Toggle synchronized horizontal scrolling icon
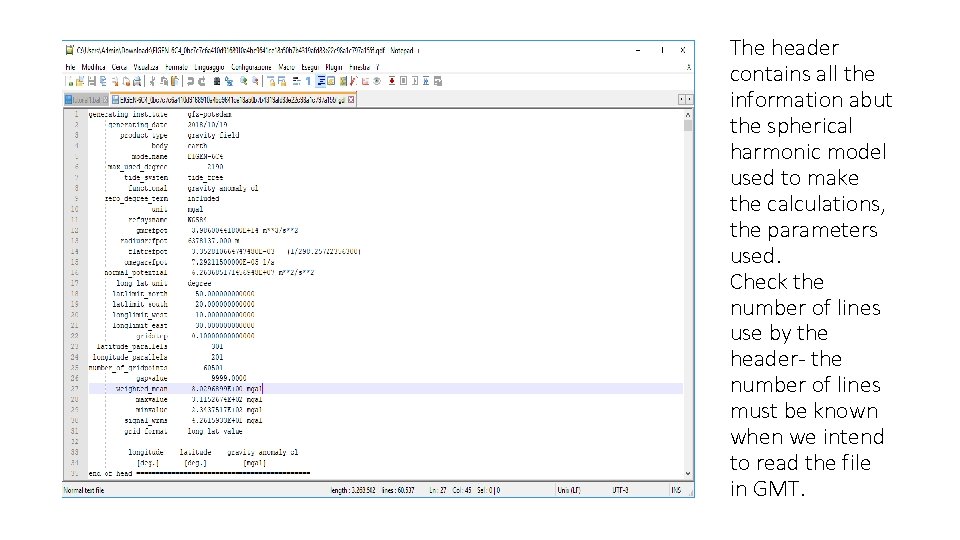Image resolution: width=960 pixels, height=540 pixels. point(282,81)
